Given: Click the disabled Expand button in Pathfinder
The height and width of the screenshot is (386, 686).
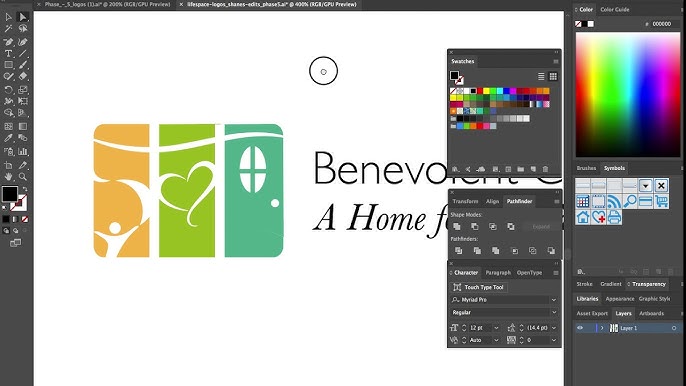Looking at the screenshot, I should click(x=541, y=226).
